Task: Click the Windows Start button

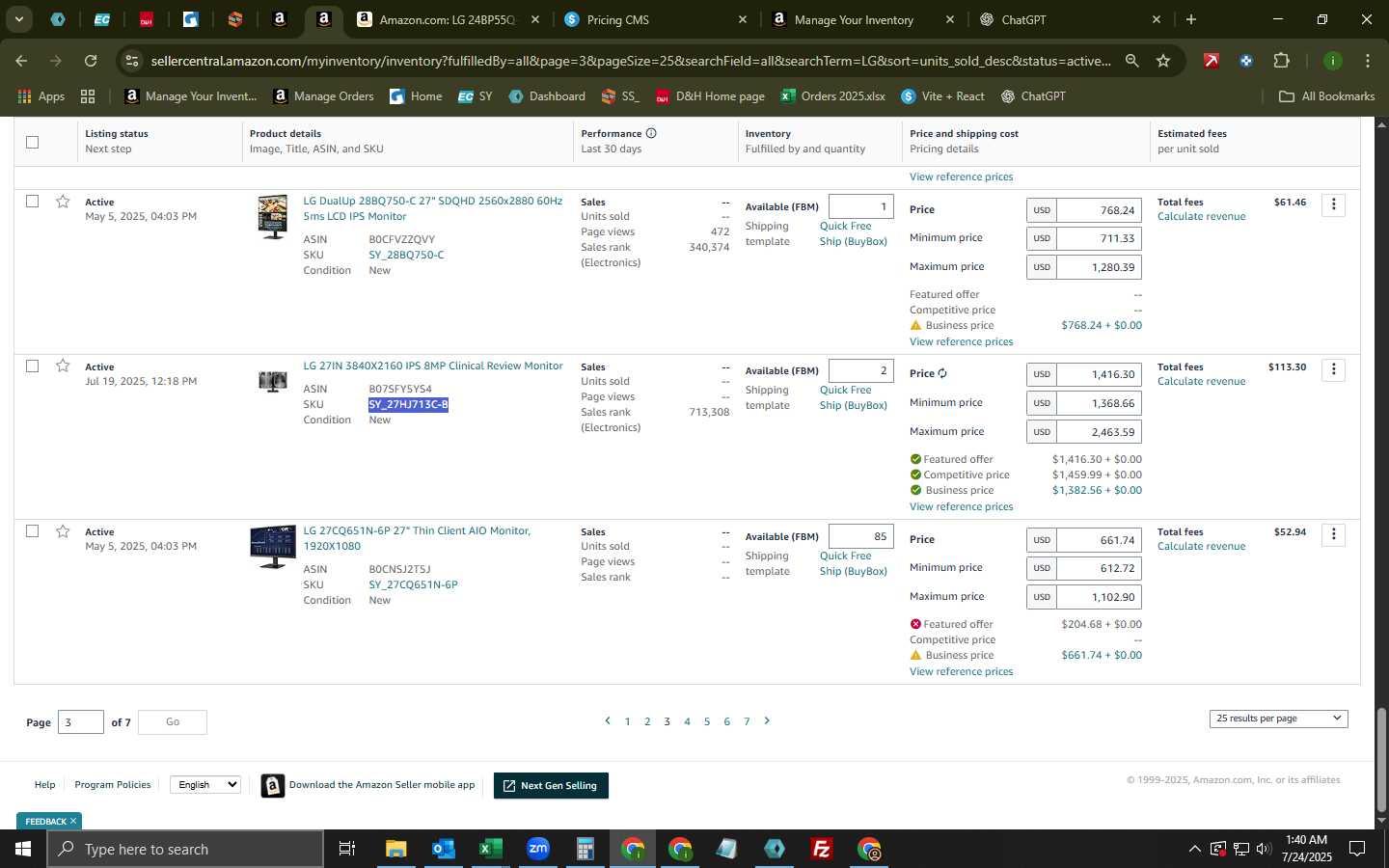Action: tap(23, 849)
